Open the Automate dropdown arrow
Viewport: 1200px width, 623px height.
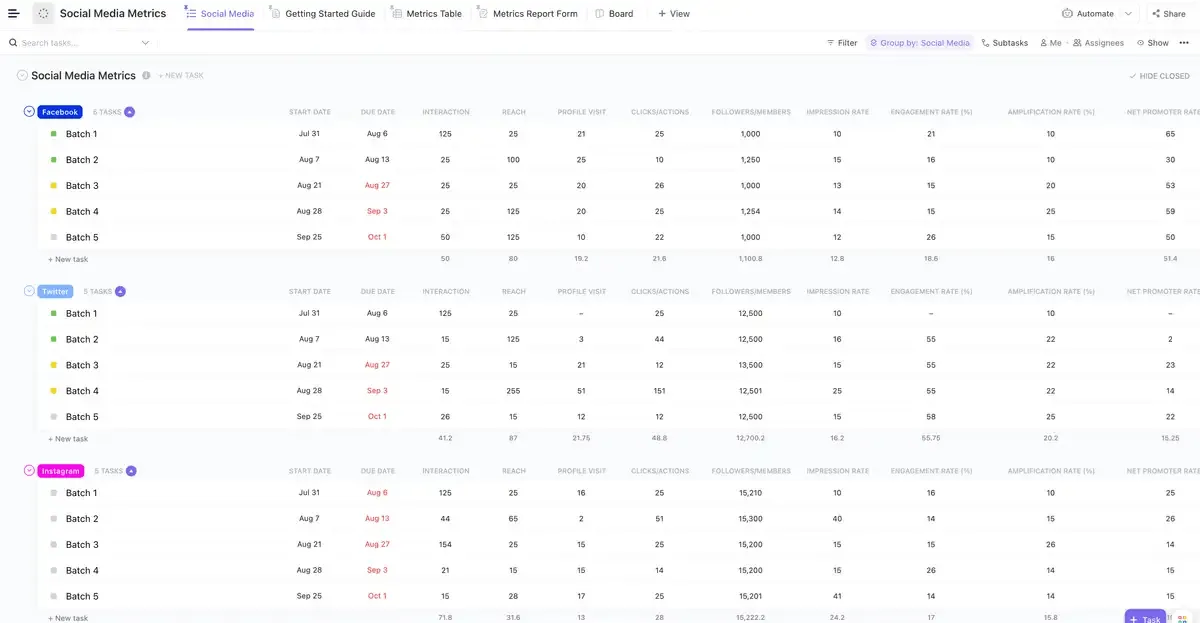(1129, 14)
